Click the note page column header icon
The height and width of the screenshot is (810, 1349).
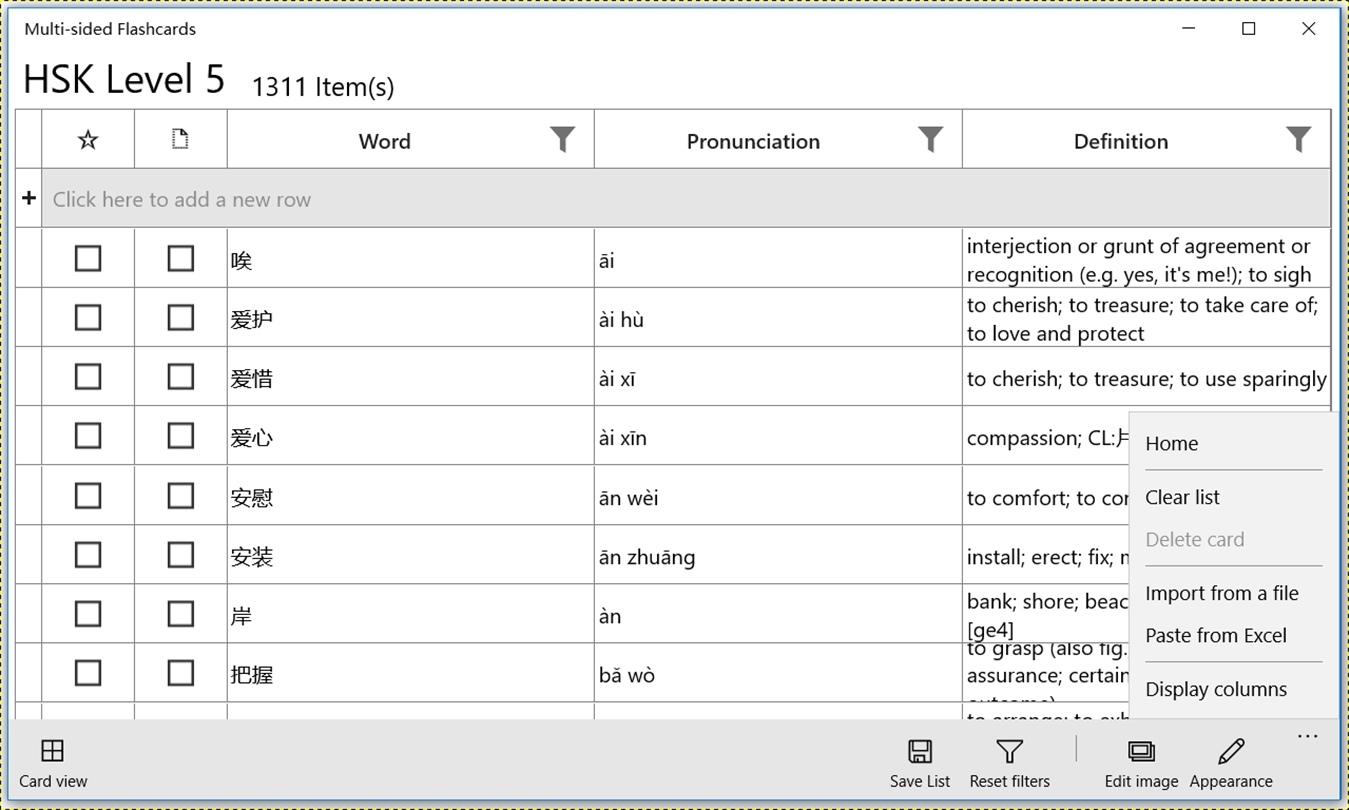(180, 140)
